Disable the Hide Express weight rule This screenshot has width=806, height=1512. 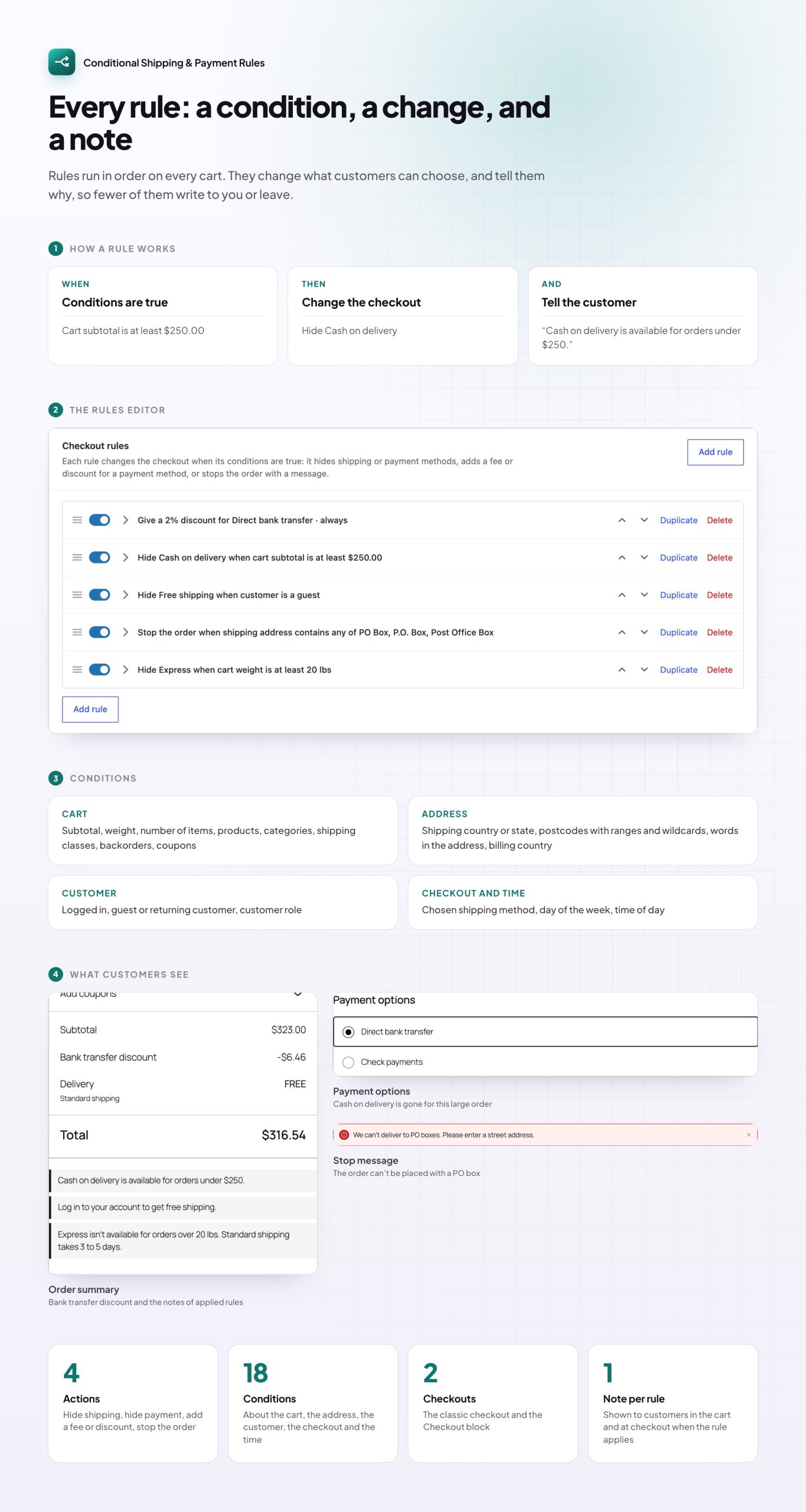point(99,669)
